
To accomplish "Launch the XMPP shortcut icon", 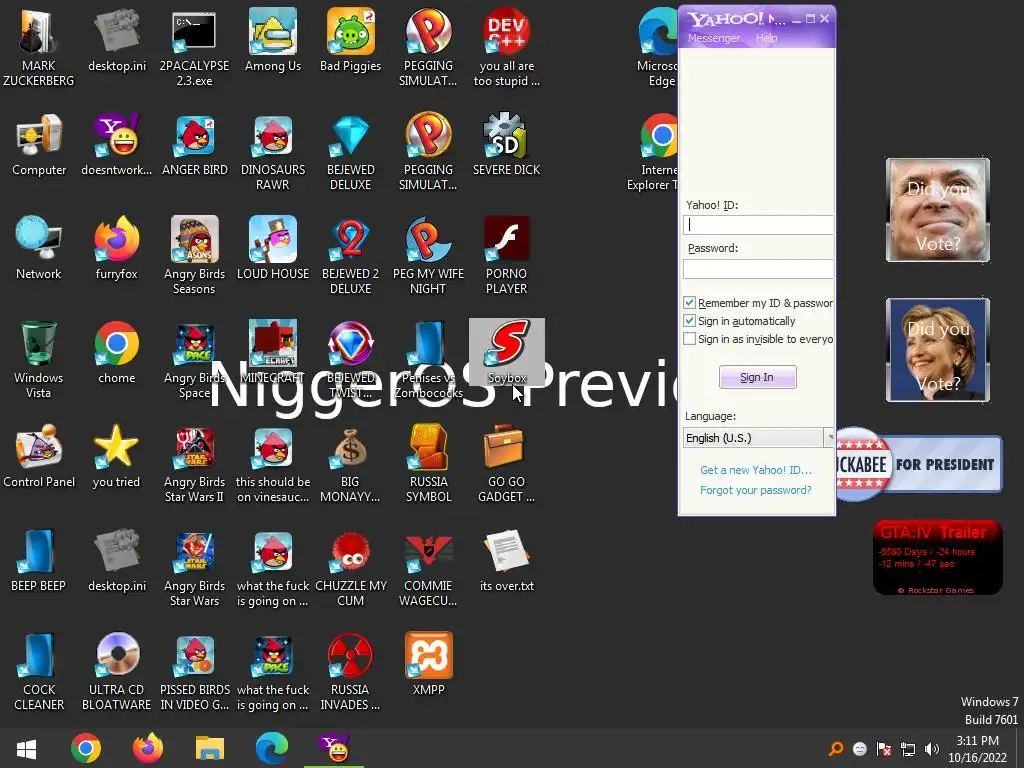I will 428,664.
